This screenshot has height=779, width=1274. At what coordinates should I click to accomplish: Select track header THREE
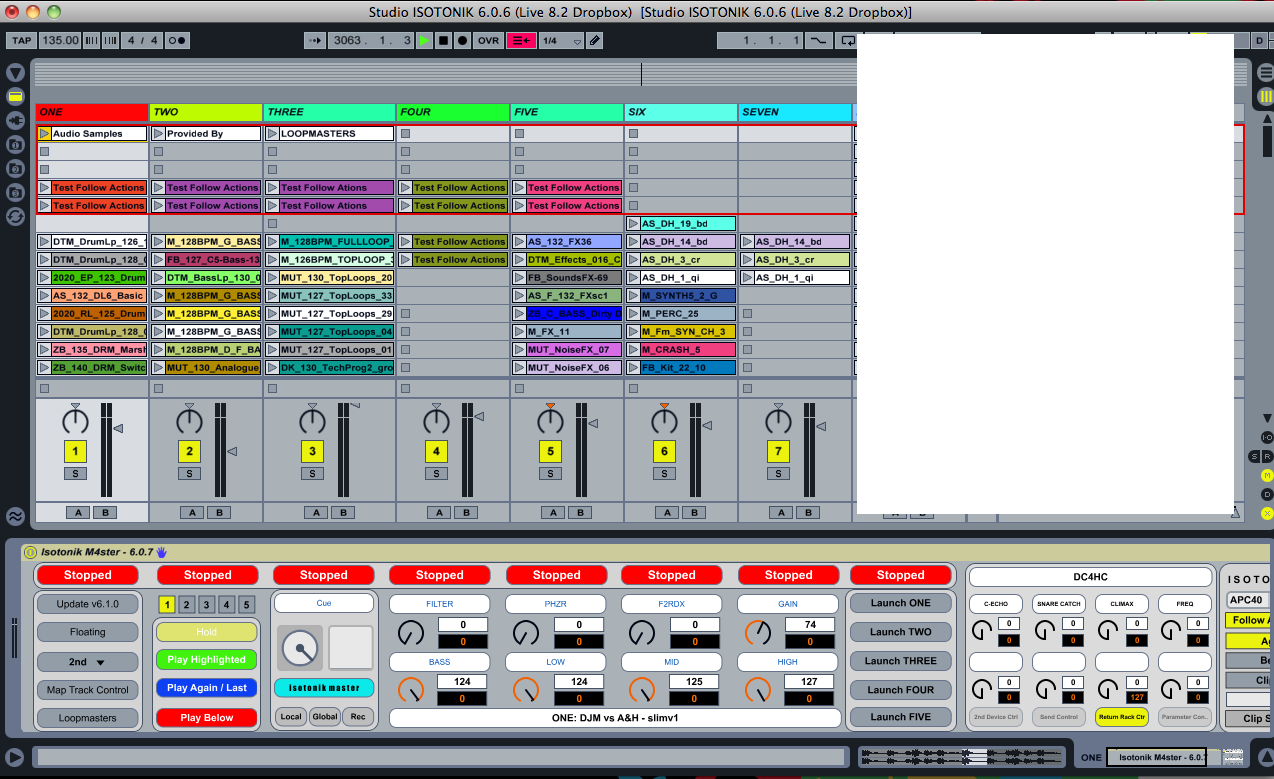pos(330,112)
